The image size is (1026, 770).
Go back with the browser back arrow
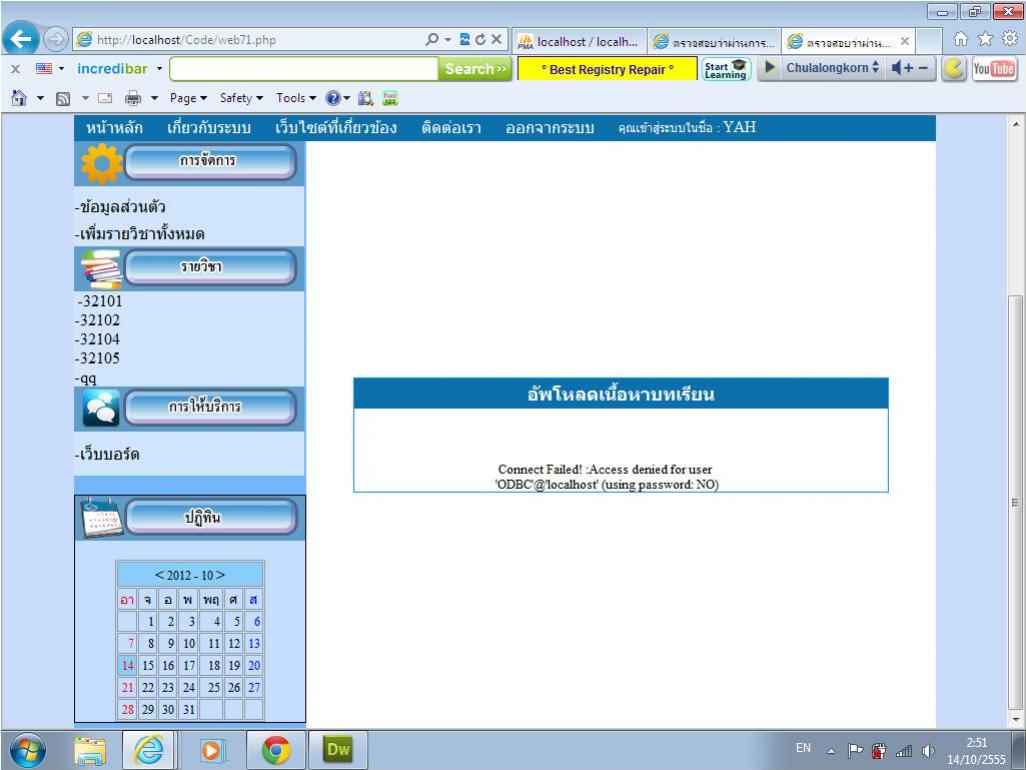[x=21, y=39]
